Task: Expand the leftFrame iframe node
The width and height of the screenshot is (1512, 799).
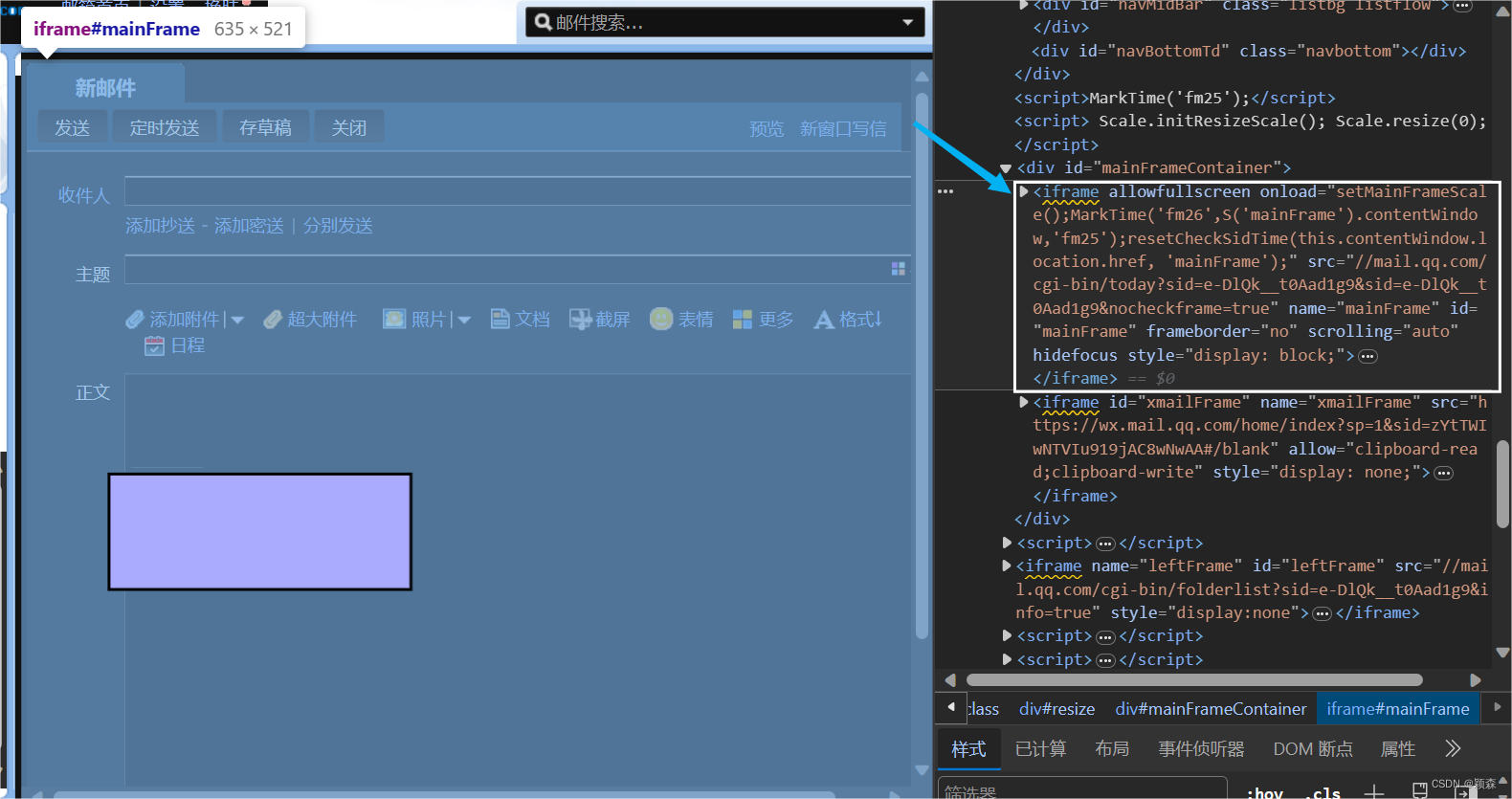Action: [1007, 566]
